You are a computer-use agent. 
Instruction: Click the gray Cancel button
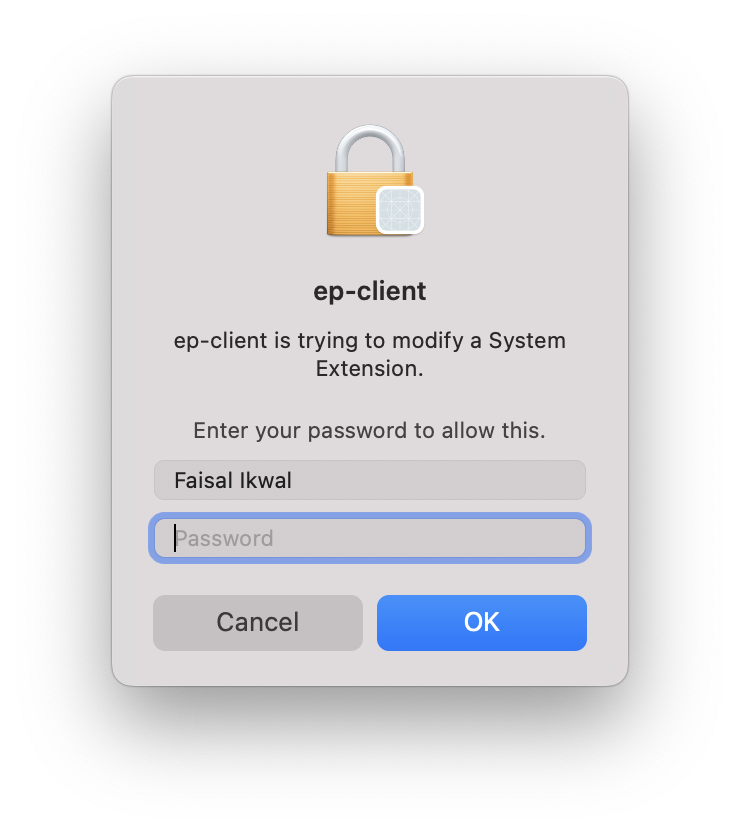(258, 622)
